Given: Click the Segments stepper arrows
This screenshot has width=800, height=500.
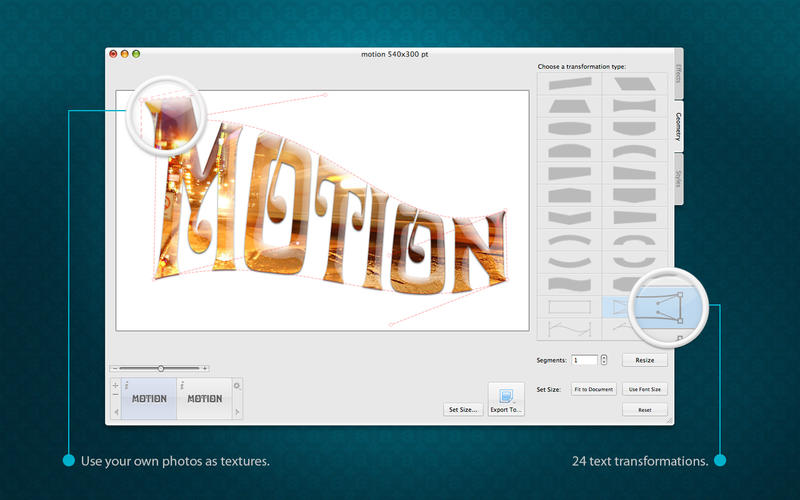Looking at the screenshot, I should point(606,359).
